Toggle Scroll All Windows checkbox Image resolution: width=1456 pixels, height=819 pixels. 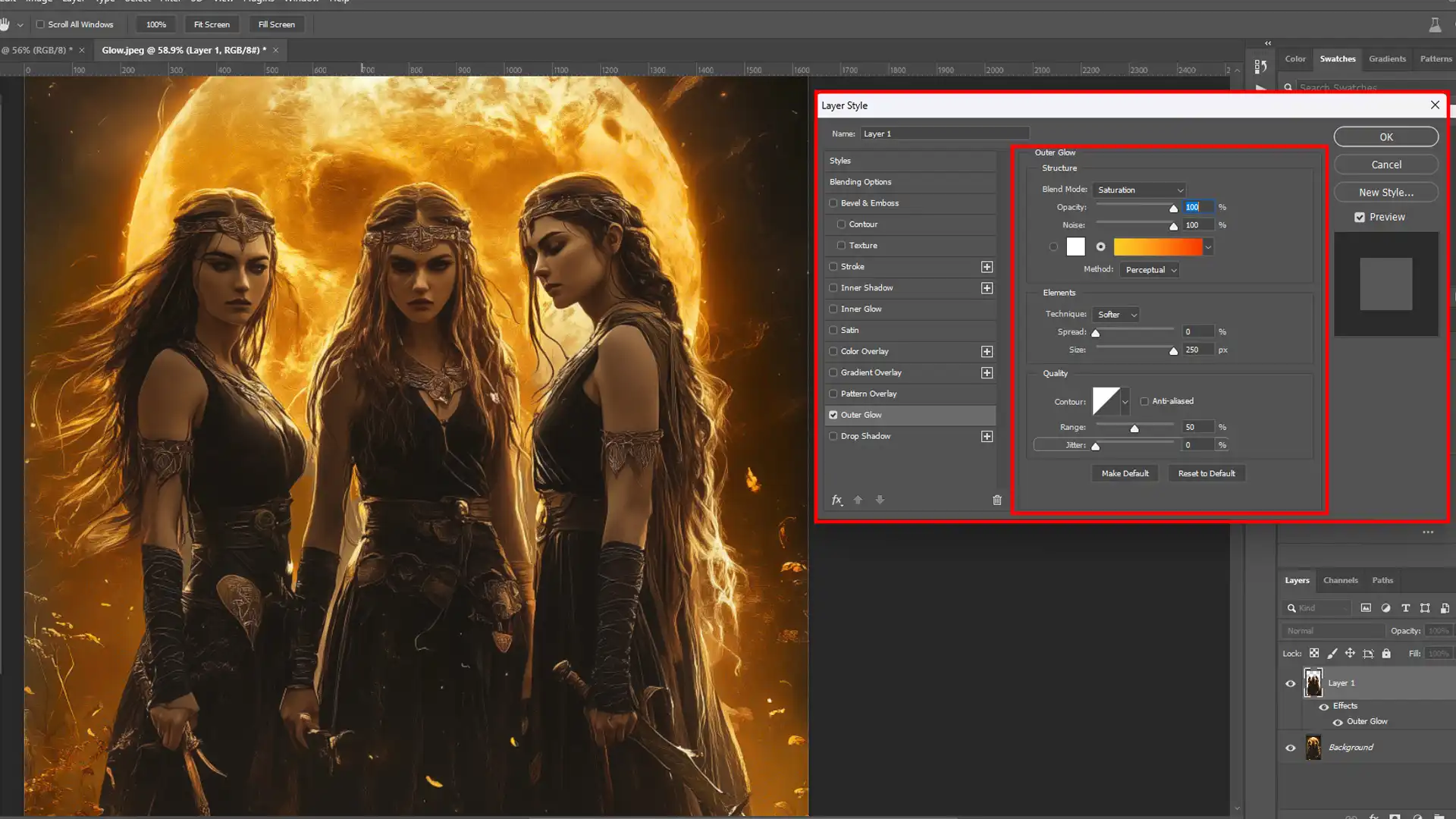coord(41,24)
